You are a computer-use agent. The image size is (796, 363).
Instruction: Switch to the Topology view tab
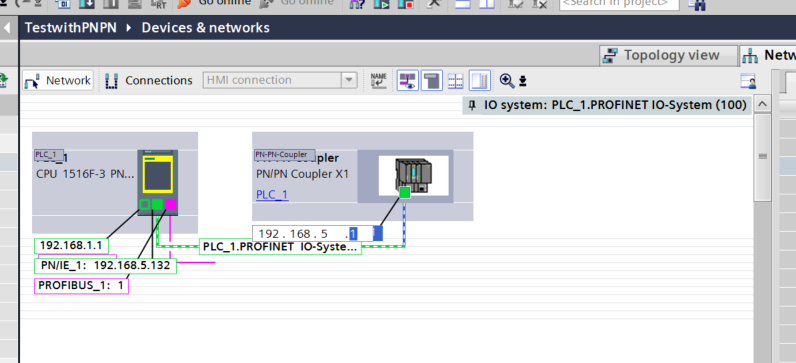pos(668,55)
